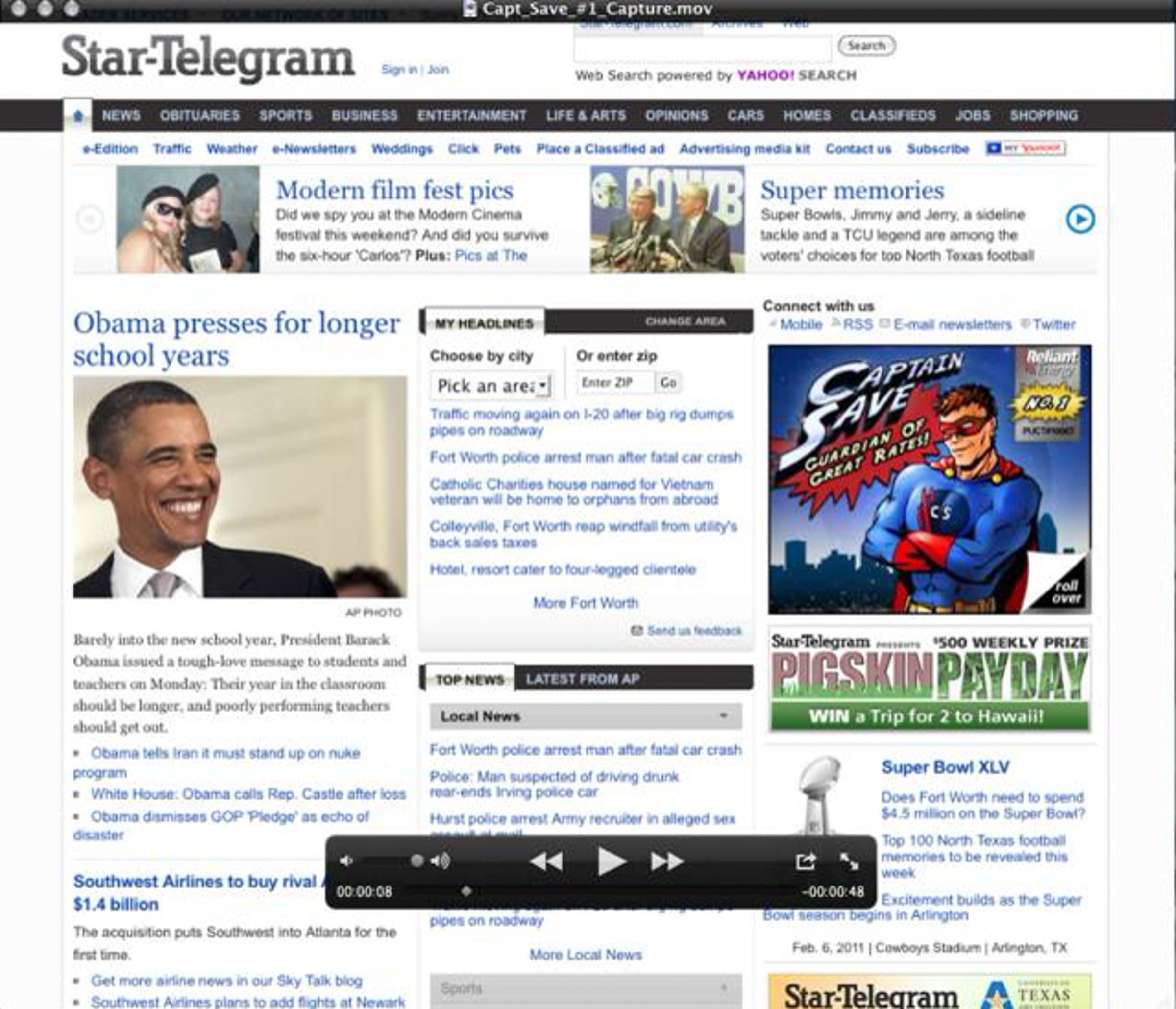Switch to the LATEST FROM AP tab
Image resolution: width=1176 pixels, height=1009 pixels.
[582, 679]
